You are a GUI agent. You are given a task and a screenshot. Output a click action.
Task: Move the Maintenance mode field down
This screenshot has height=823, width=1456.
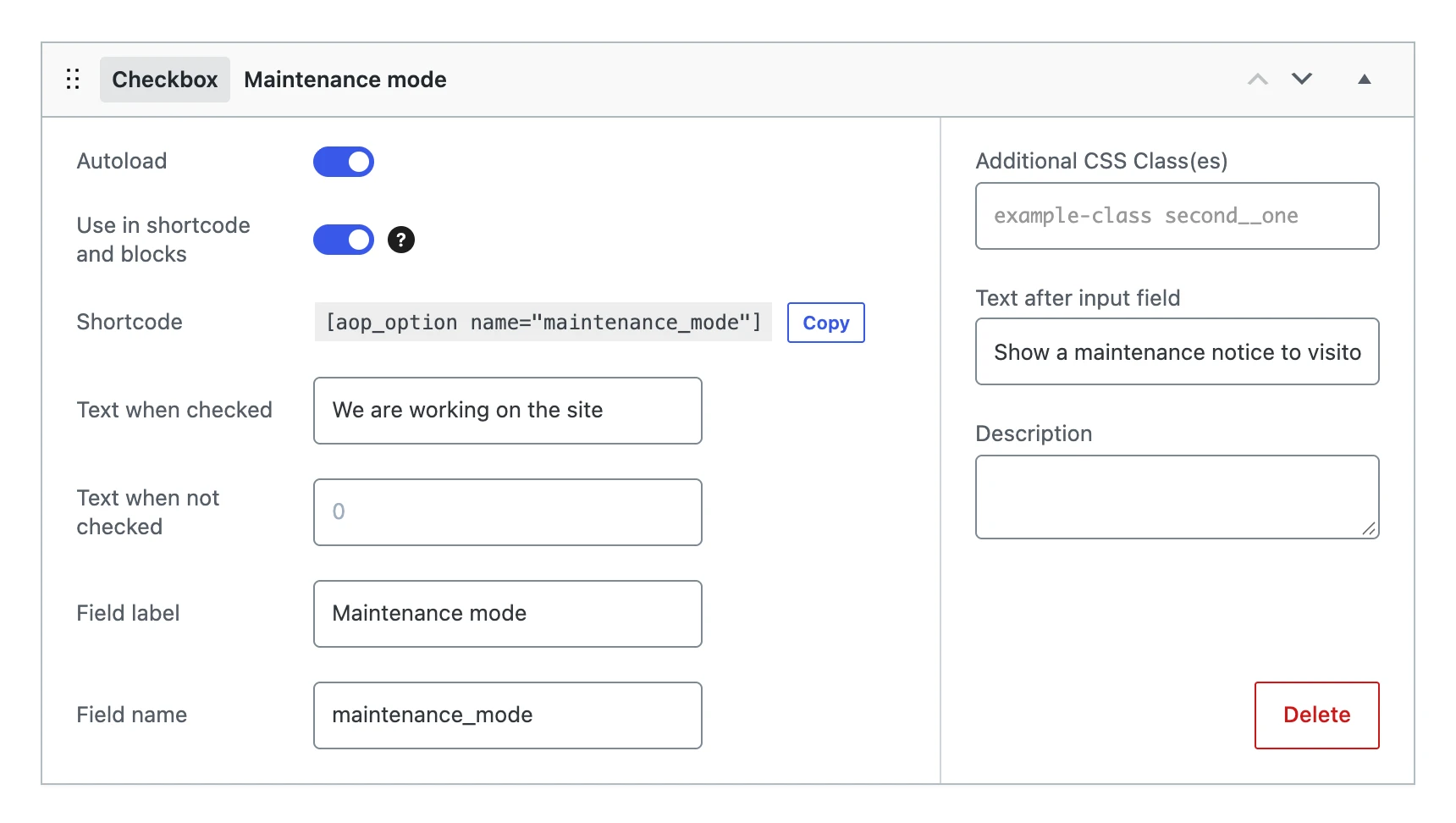click(x=1302, y=80)
